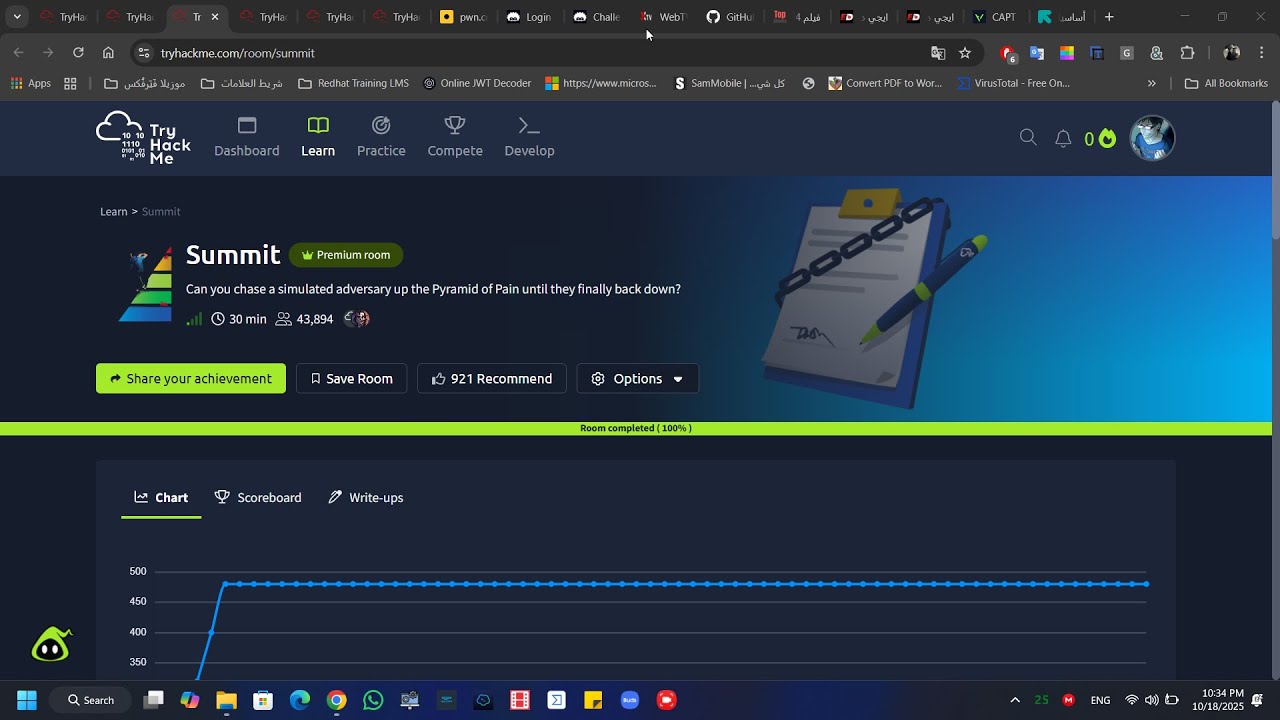The image size is (1280, 720).
Task: Open Sticky Notes from the taskbar
Action: pos(593,700)
